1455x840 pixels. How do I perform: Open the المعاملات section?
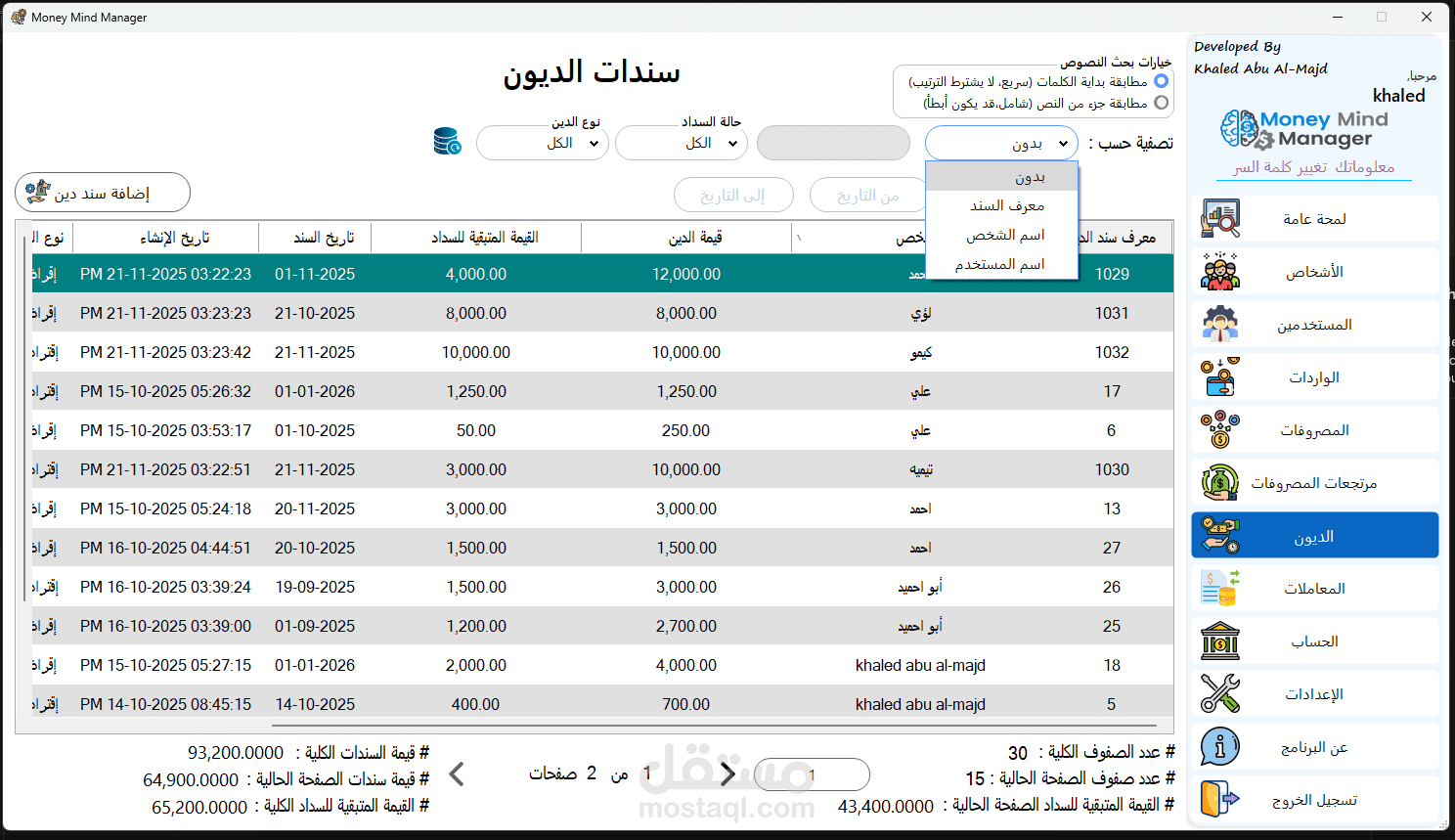1314,589
